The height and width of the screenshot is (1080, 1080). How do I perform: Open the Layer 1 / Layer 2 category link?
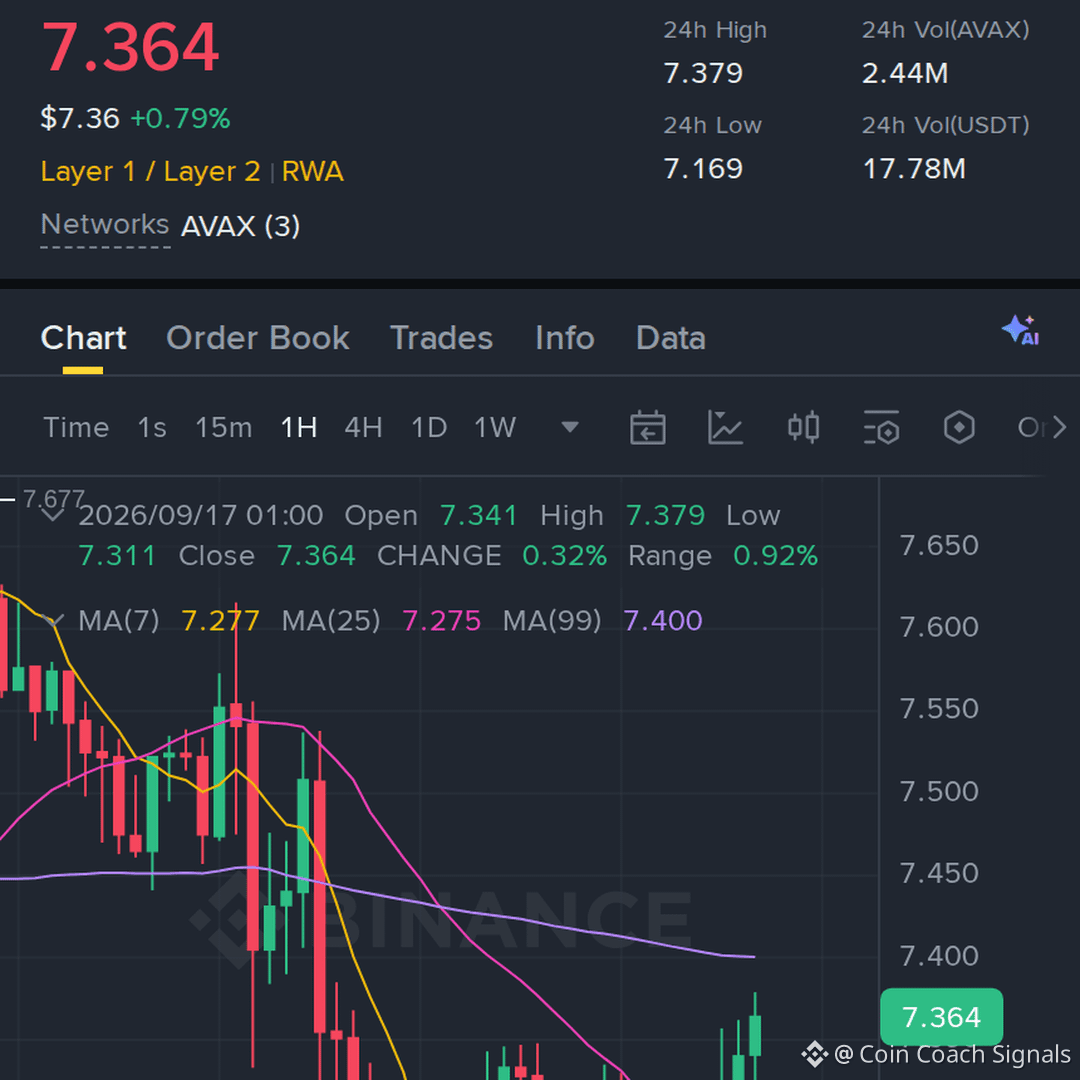[150, 172]
